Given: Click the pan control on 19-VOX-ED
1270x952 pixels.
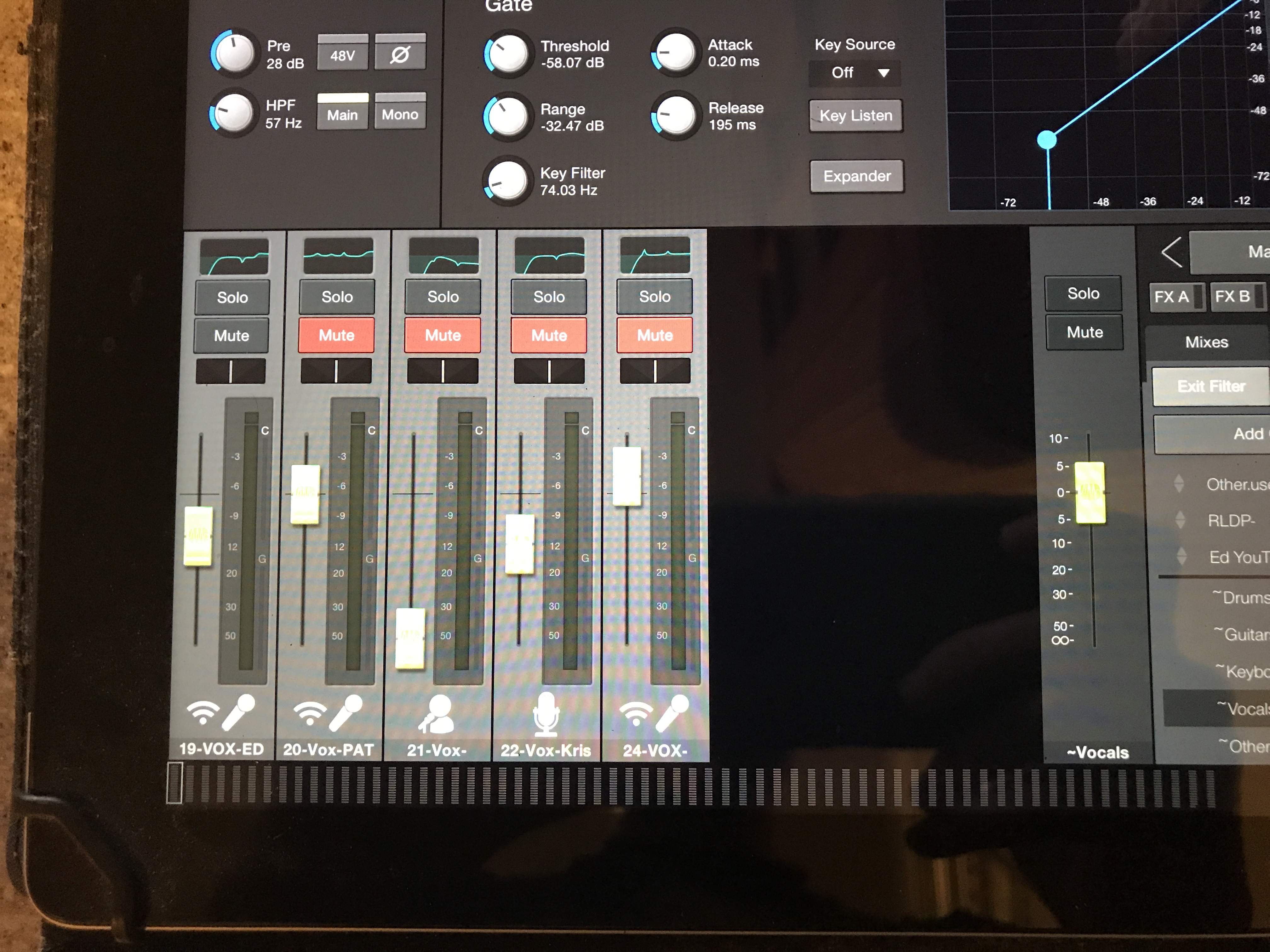Looking at the screenshot, I should pos(231,371).
